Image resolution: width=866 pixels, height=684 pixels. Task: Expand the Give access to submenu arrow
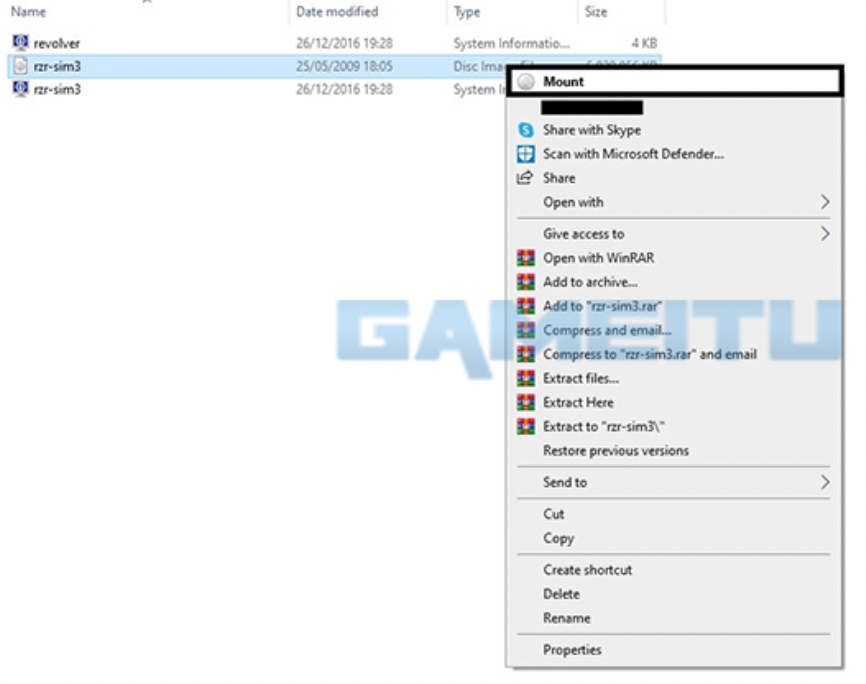[x=825, y=234]
